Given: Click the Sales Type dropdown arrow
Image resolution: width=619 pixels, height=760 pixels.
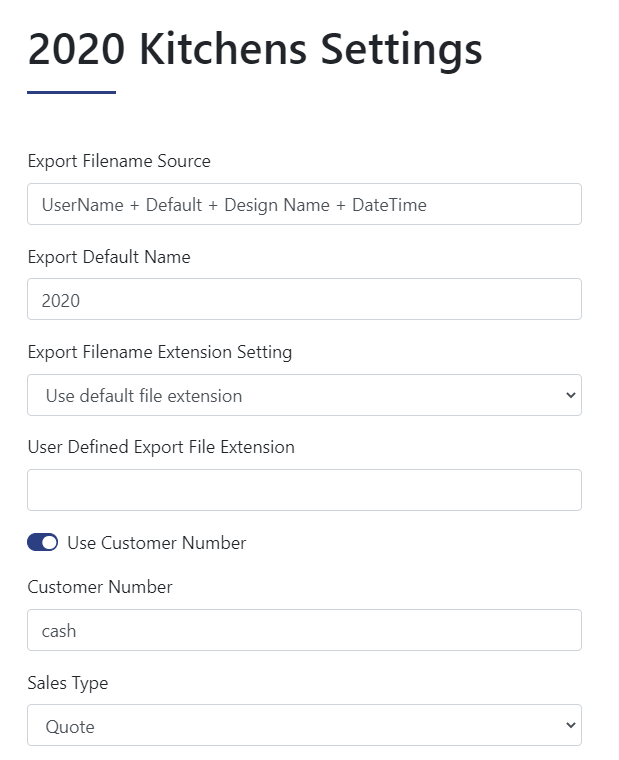Looking at the screenshot, I should click(x=570, y=725).
